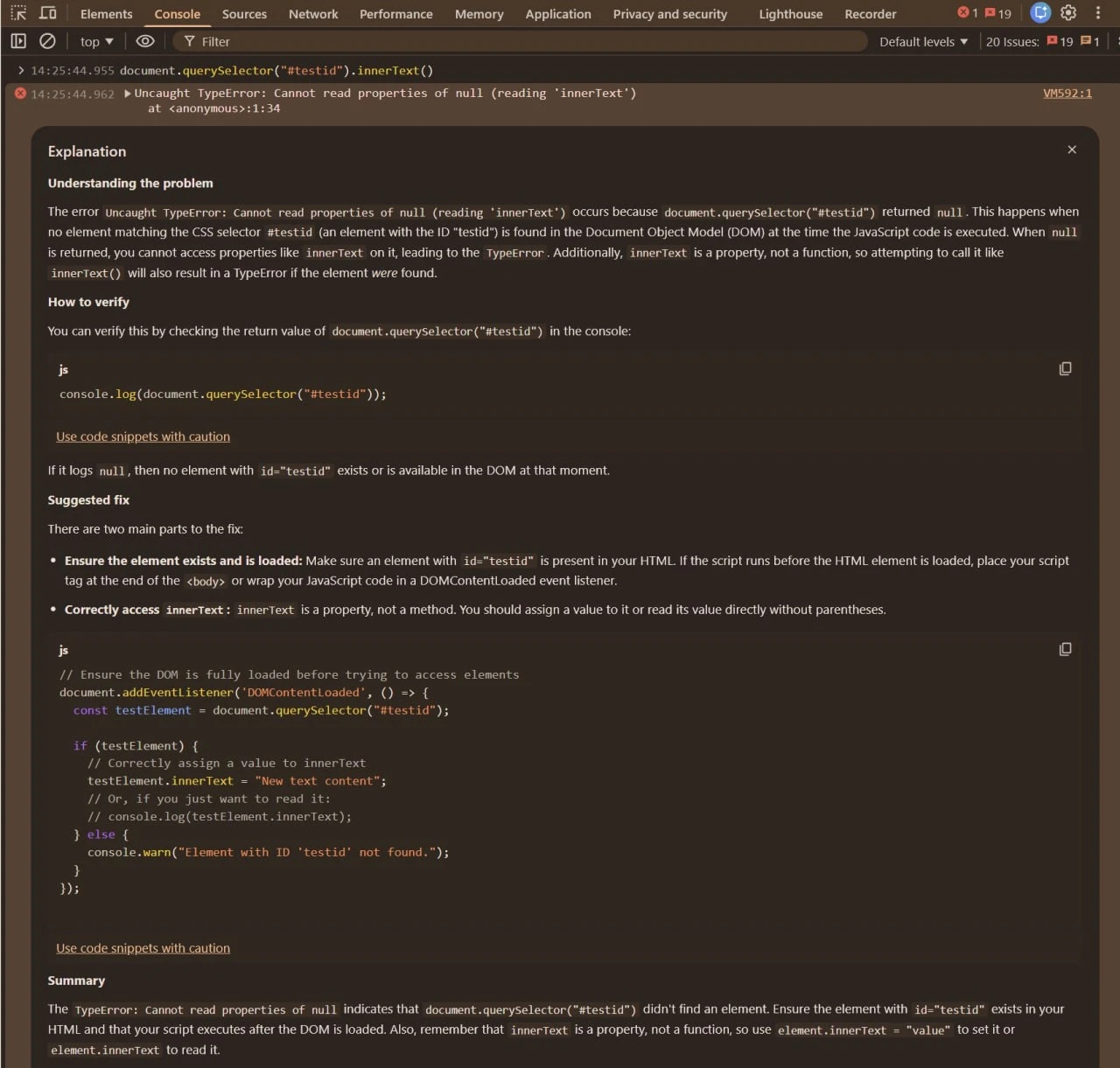This screenshot has height=1068, width=1120.
Task: Clear the console messages
Action: (x=48, y=40)
